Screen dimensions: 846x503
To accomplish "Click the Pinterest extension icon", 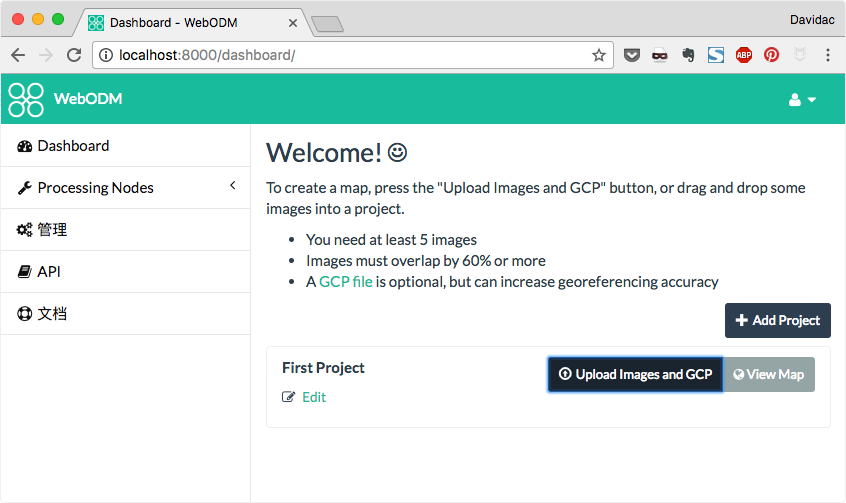I will [772, 55].
